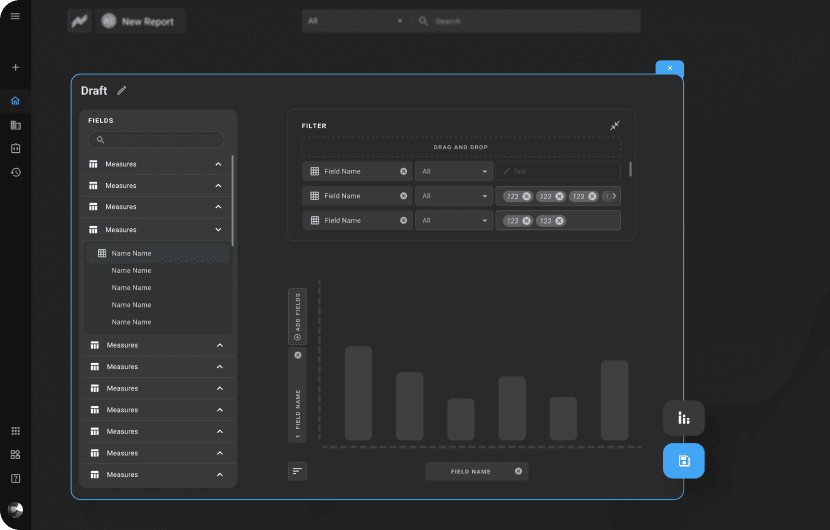Image resolution: width=830 pixels, height=530 pixels.
Task: Open the buildings icon in the sidebar
Action: [15, 125]
